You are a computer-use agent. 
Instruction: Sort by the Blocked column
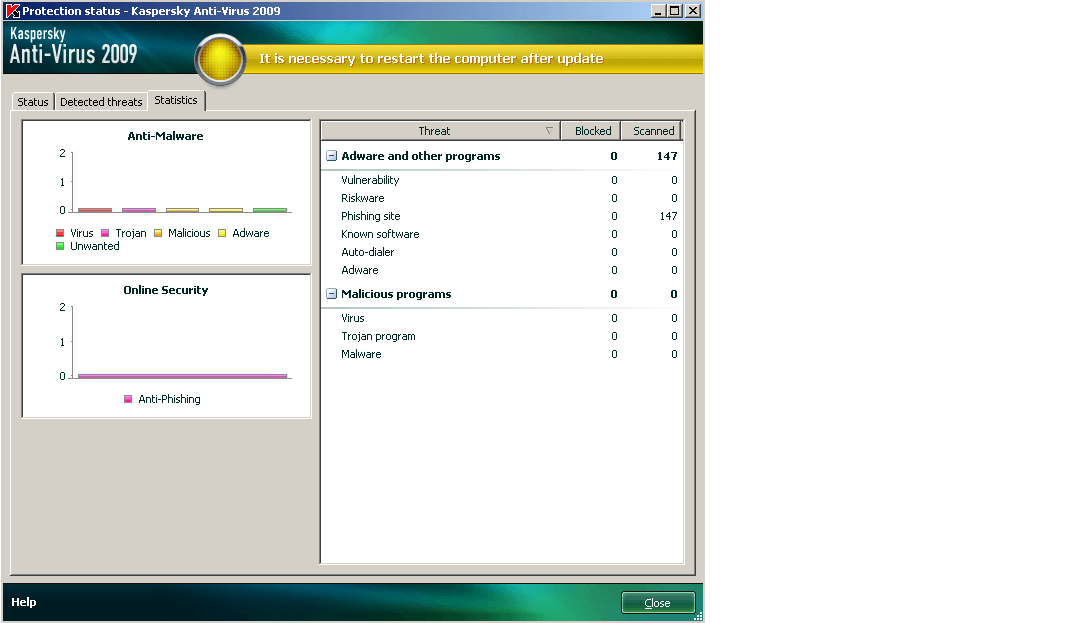tap(591, 130)
